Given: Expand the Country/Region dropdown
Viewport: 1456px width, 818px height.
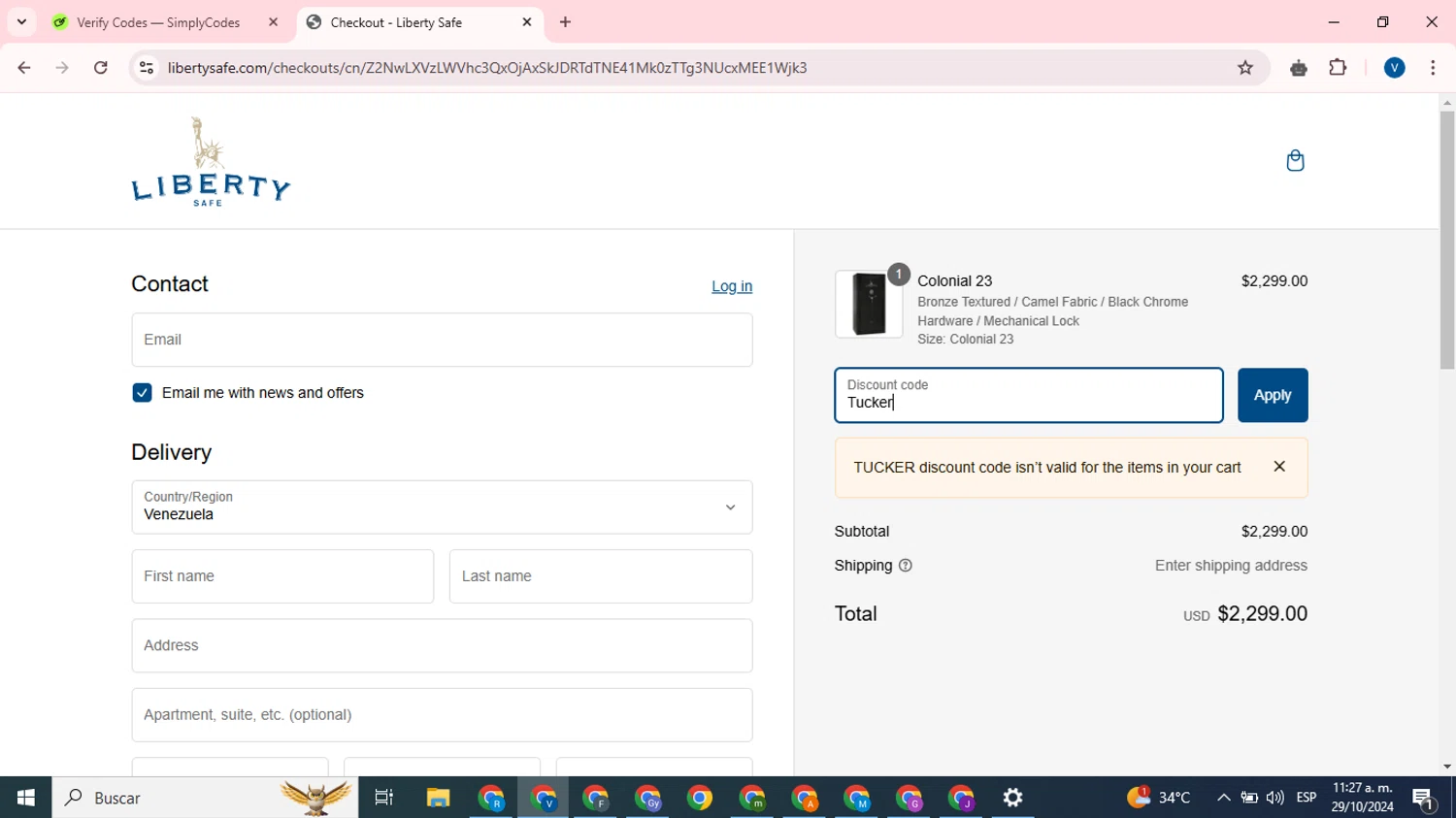Looking at the screenshot, I should pos(442,507).
